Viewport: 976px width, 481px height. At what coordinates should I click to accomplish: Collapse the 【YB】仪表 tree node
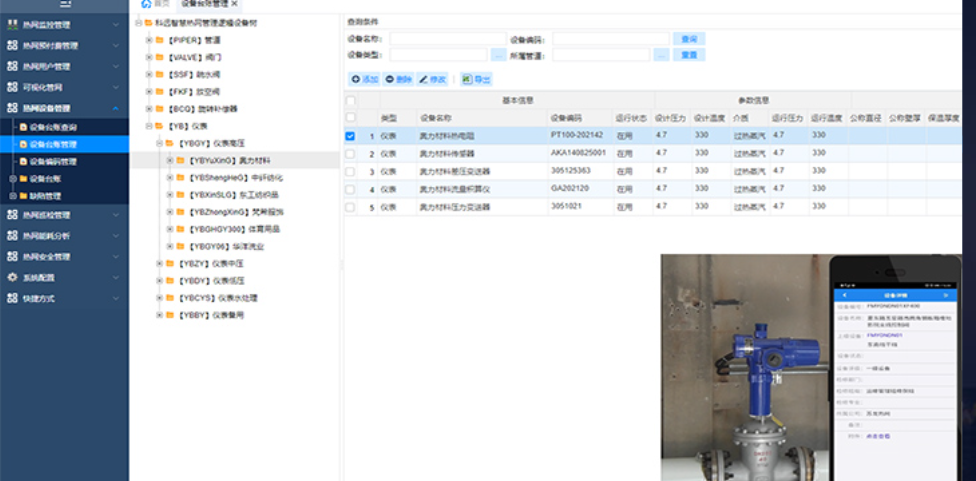coord(148,126)
